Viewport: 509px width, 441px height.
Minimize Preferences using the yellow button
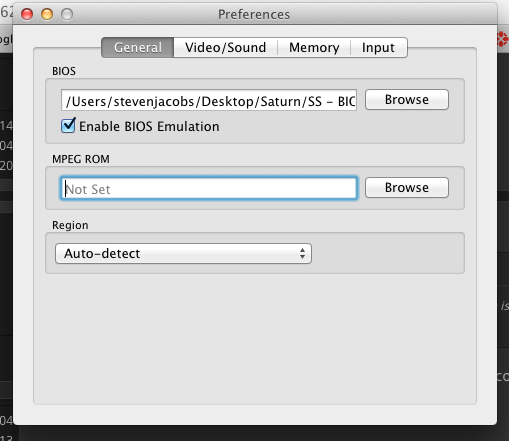[47, 14]
